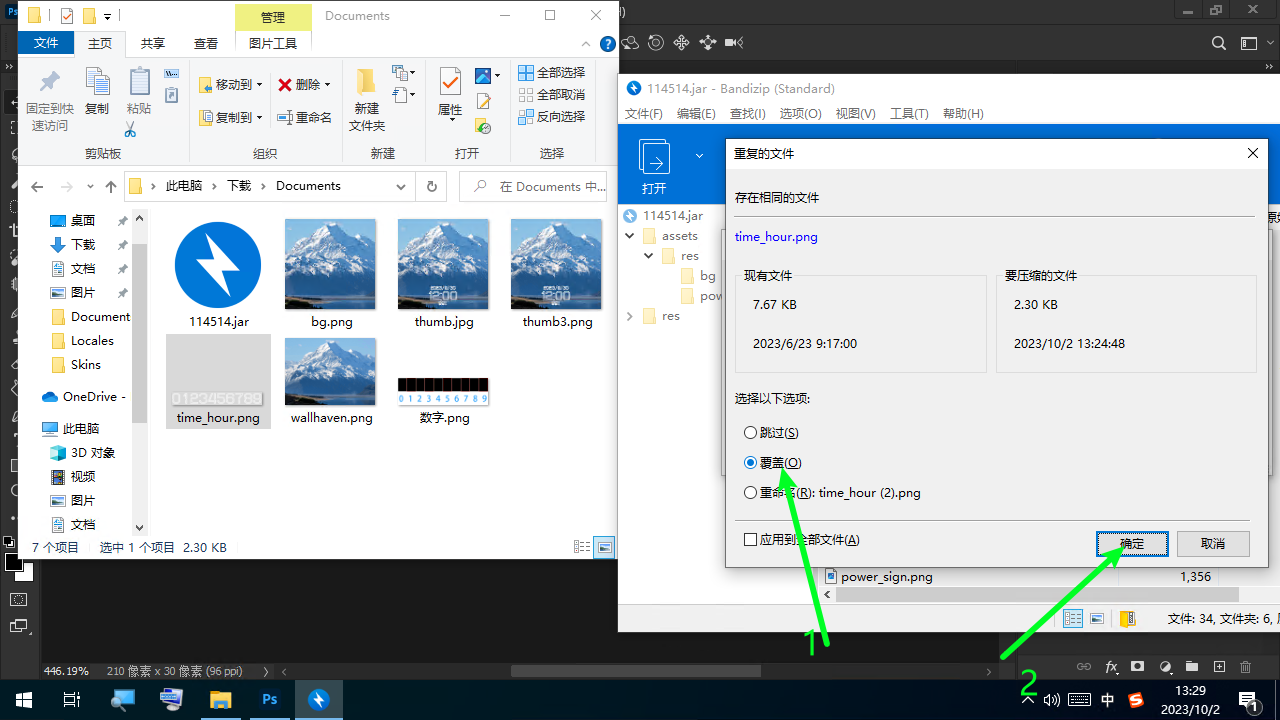Open Bandizip from the Windows taskbar
Viewport: 1280px width, 720px height.
click(x=318, y=700)
